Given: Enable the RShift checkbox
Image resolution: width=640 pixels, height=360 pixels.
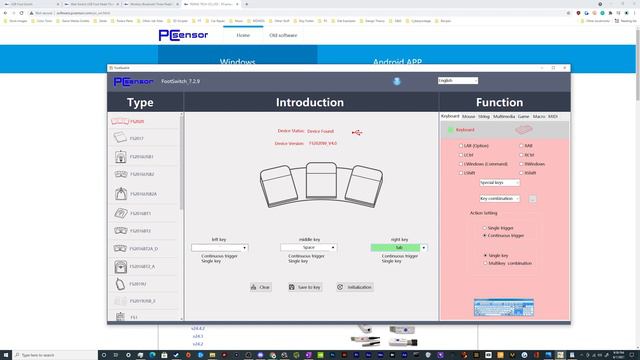Looking at the screenshot, I should click(521, 173).
